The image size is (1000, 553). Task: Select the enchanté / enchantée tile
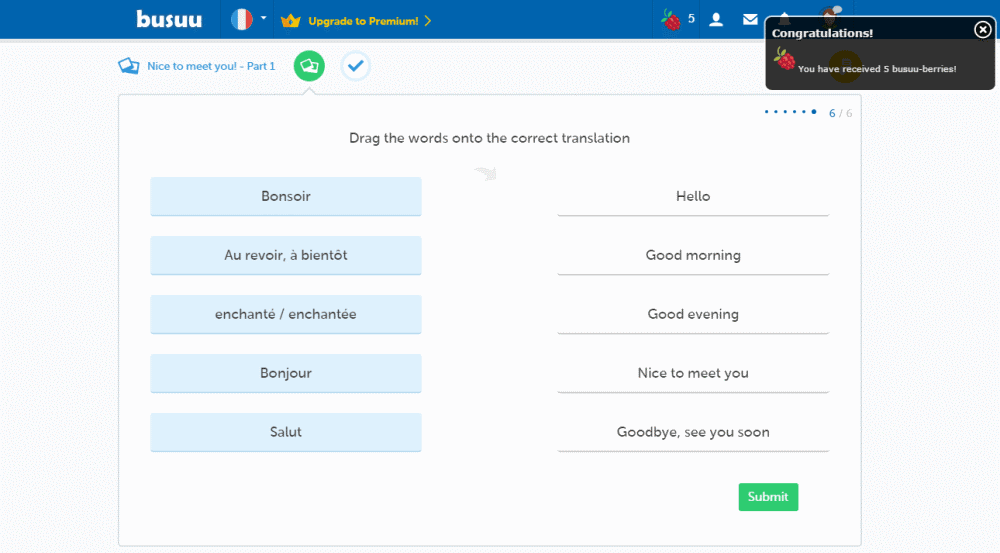coord(286,314)
